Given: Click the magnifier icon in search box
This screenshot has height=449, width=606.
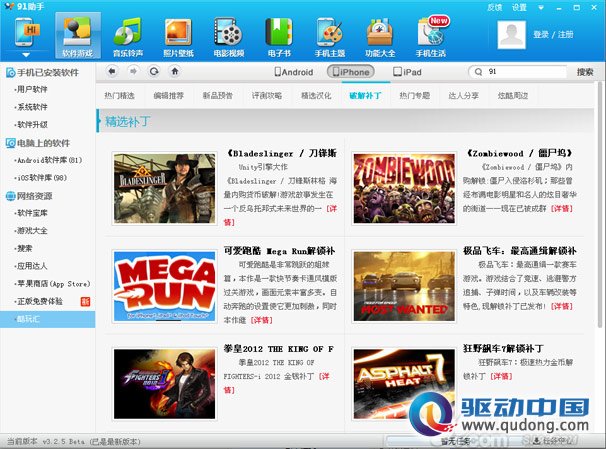Looking at the screenshot, I should click(478, 71).
